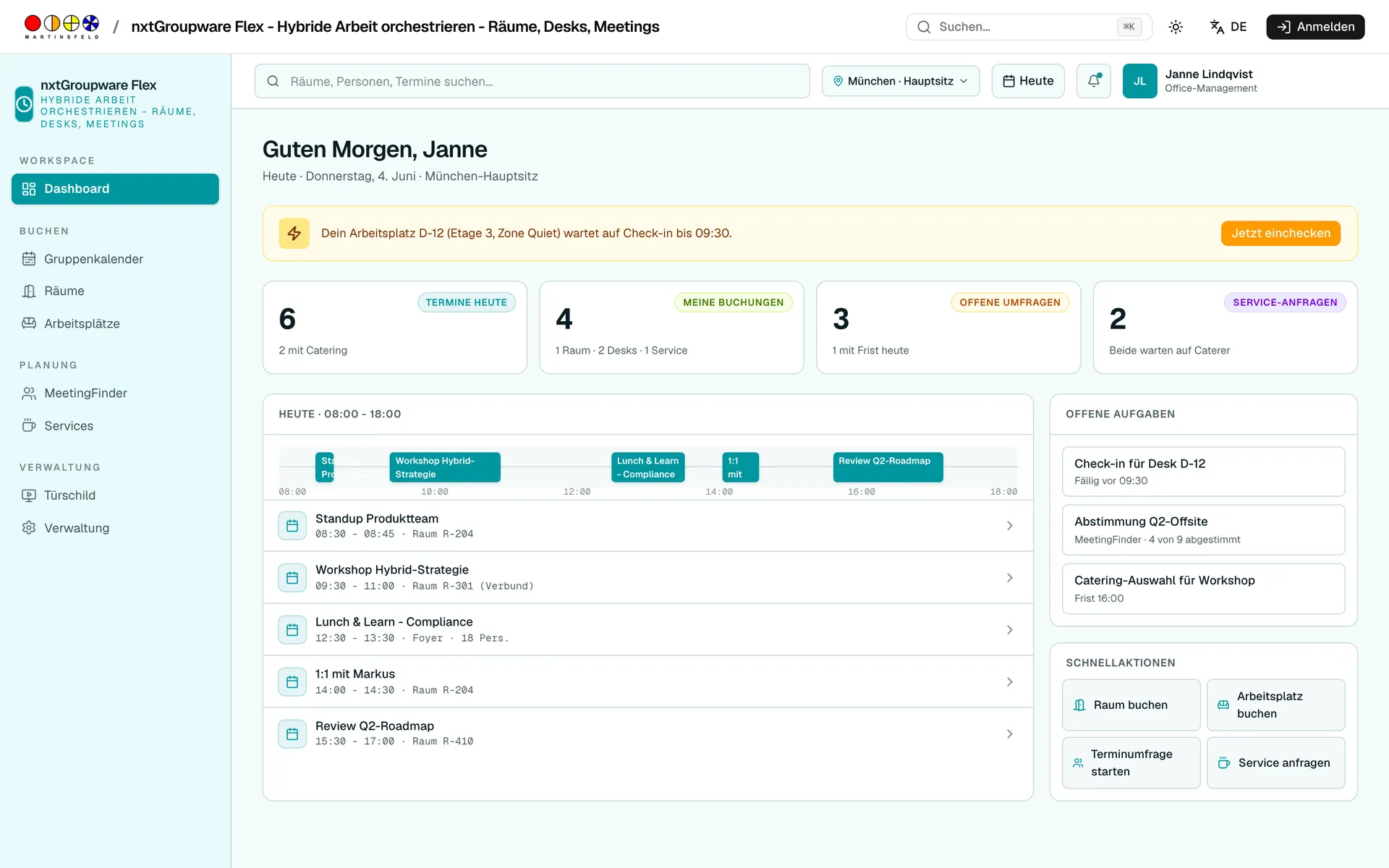Select the Workshop Hybrid-Strategie timeline block
Screen dimensions: 1389x868
(445, 467)
